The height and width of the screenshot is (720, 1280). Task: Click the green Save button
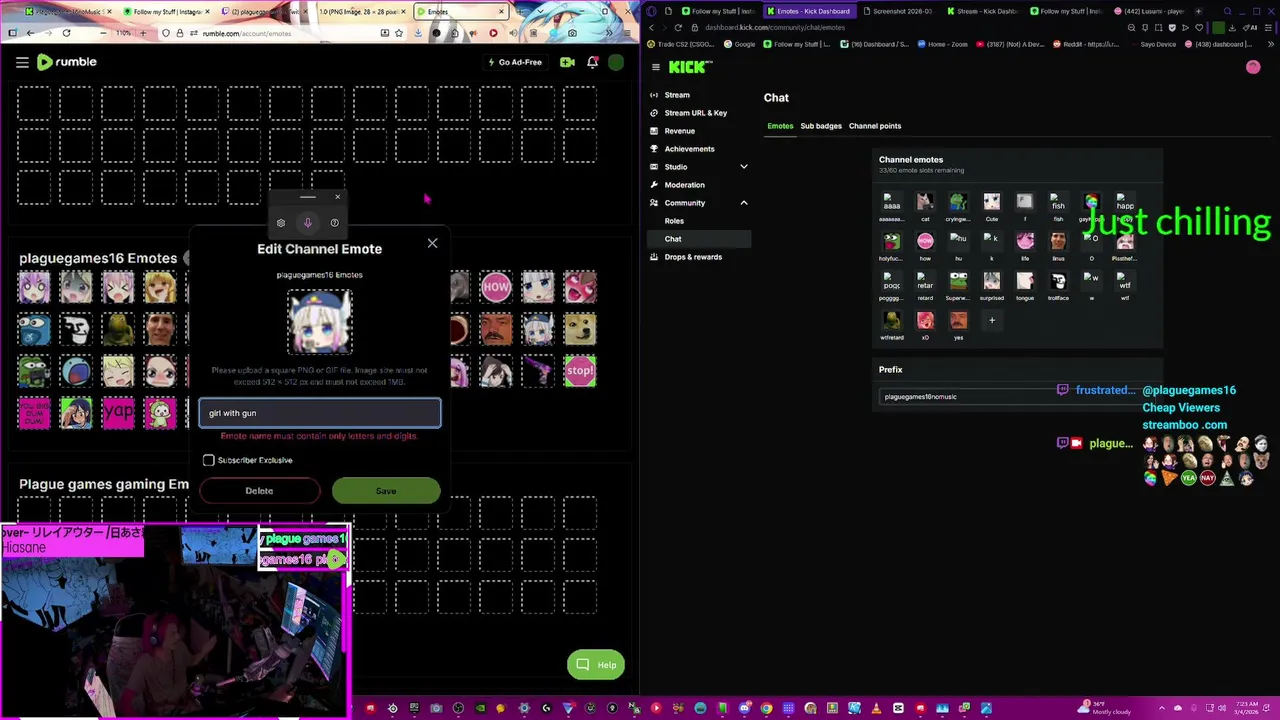[386, 491]
